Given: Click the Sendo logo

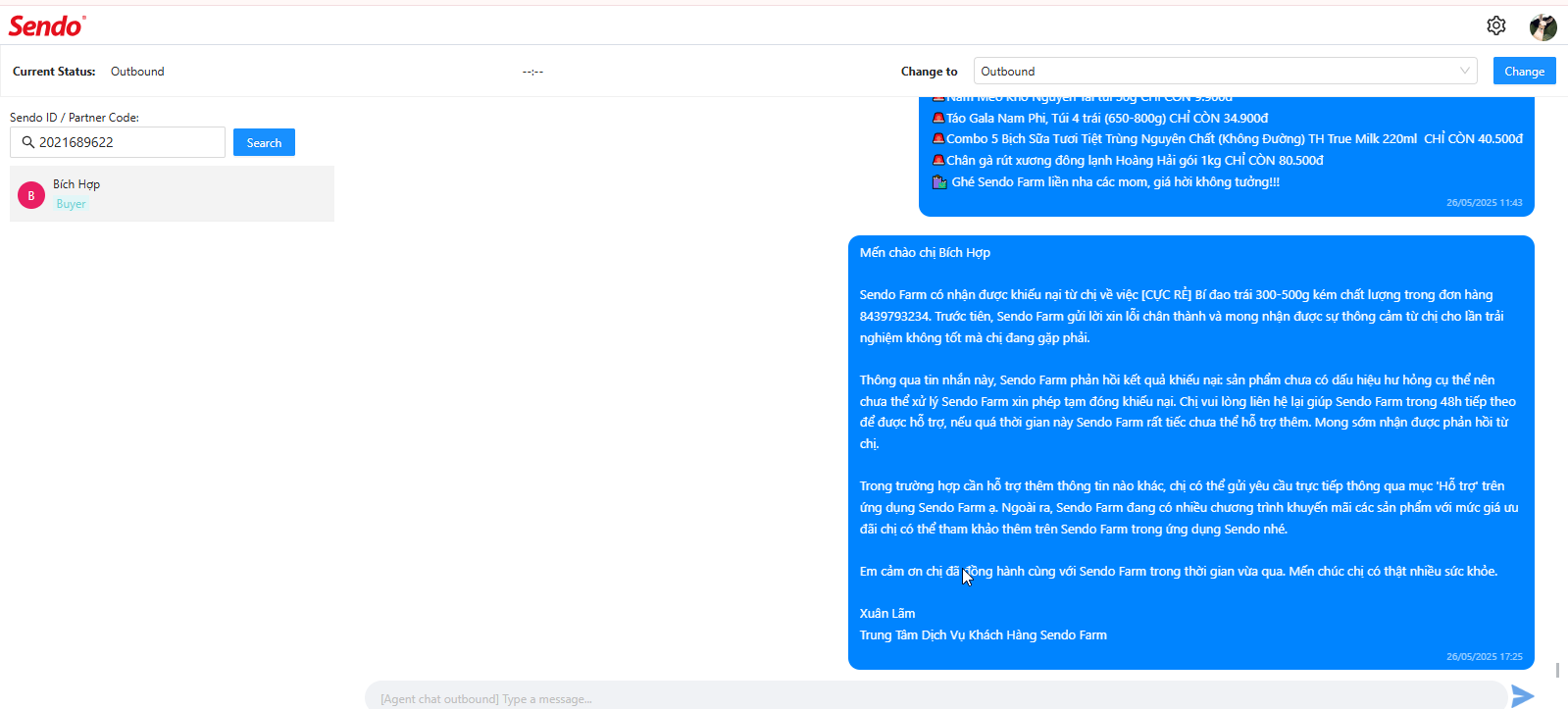Looking at the screenshot, I should [47, 26].
